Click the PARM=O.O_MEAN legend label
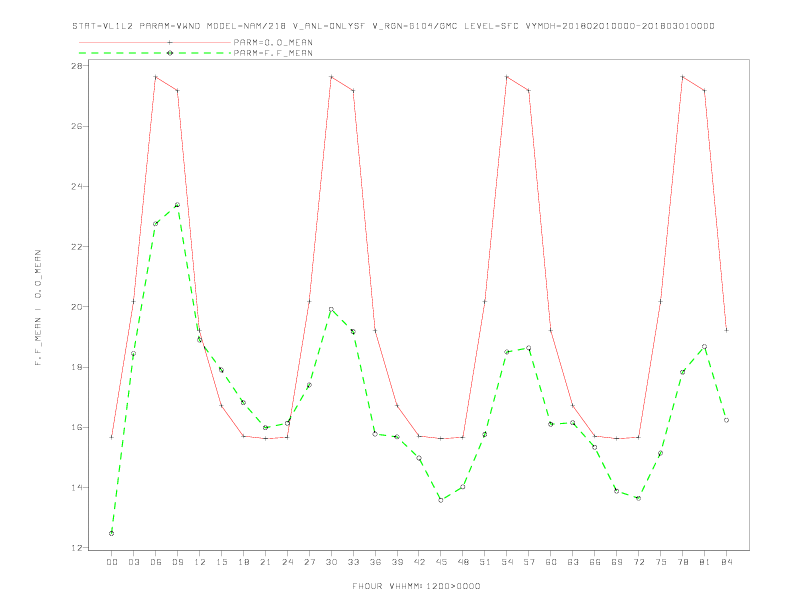The width and height of the screenshot is (792, 612). [273, 42]
